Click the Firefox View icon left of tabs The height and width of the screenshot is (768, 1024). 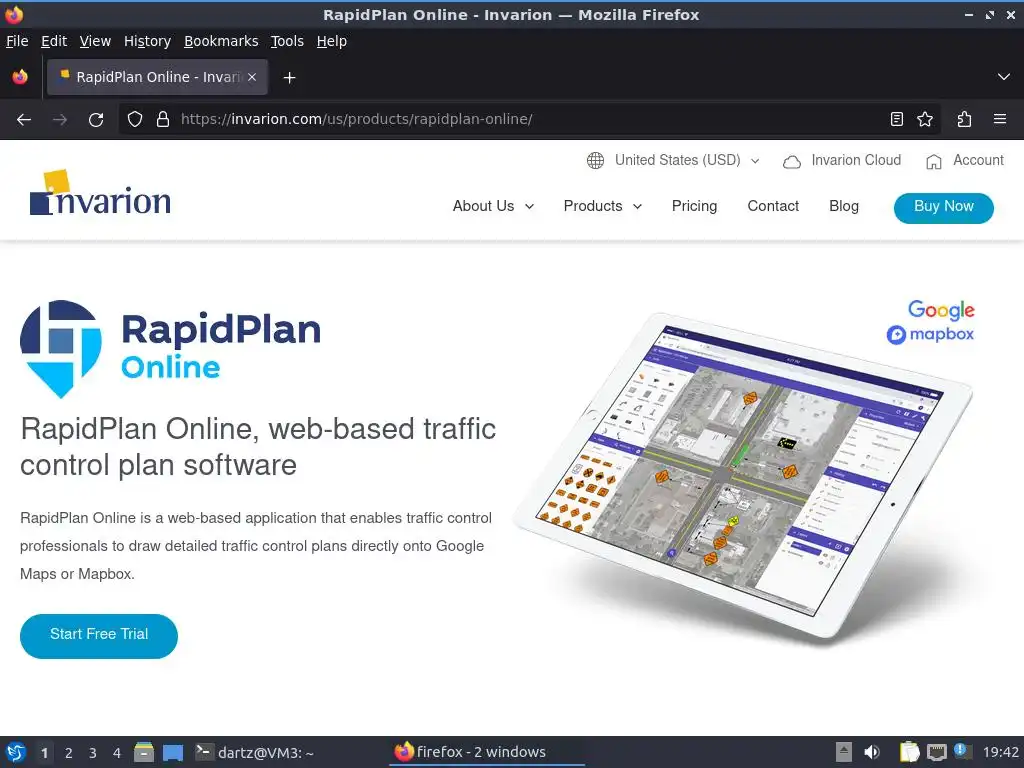[20, 77]
